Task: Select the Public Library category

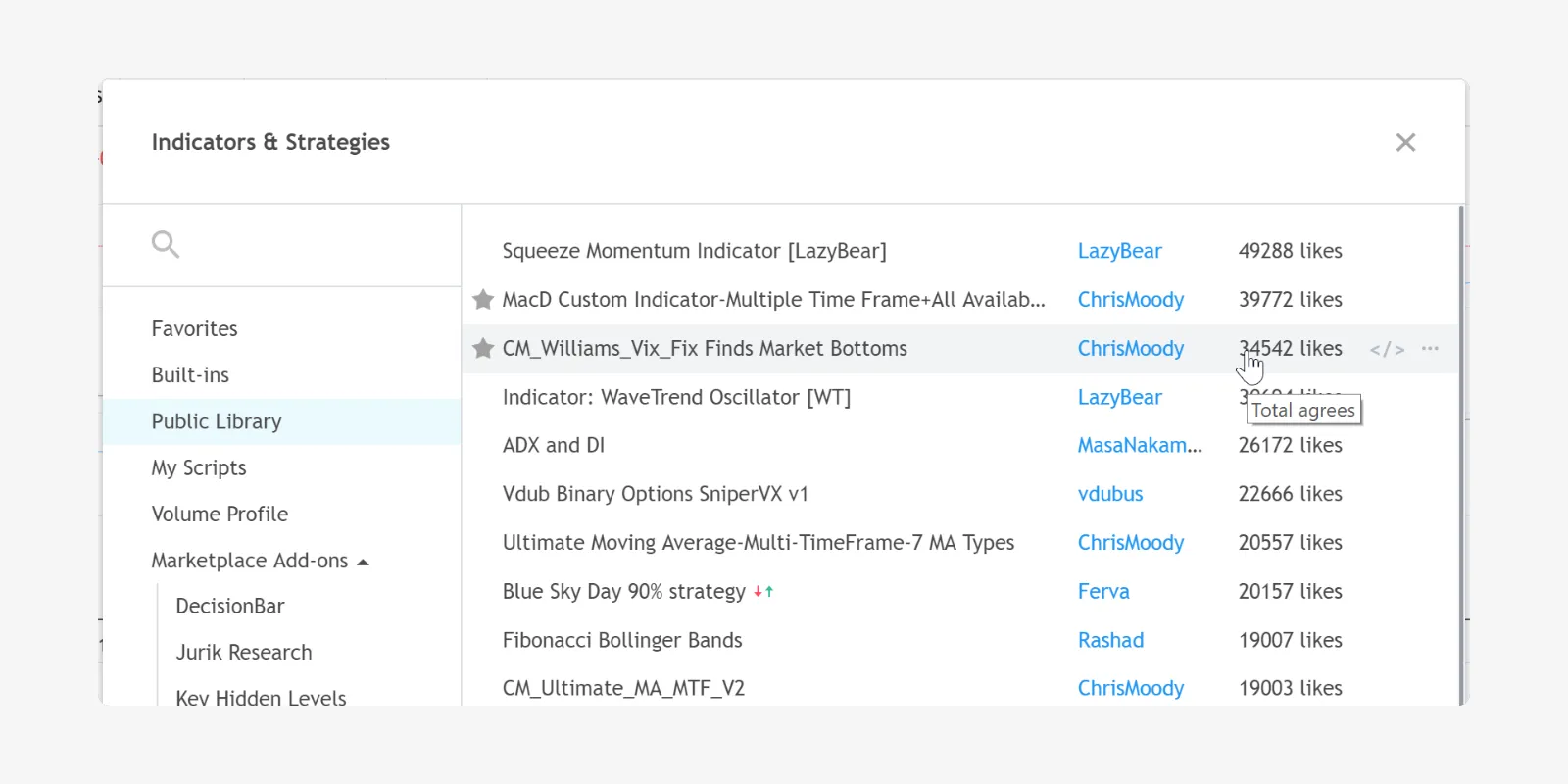Action: tap(217, 421)
